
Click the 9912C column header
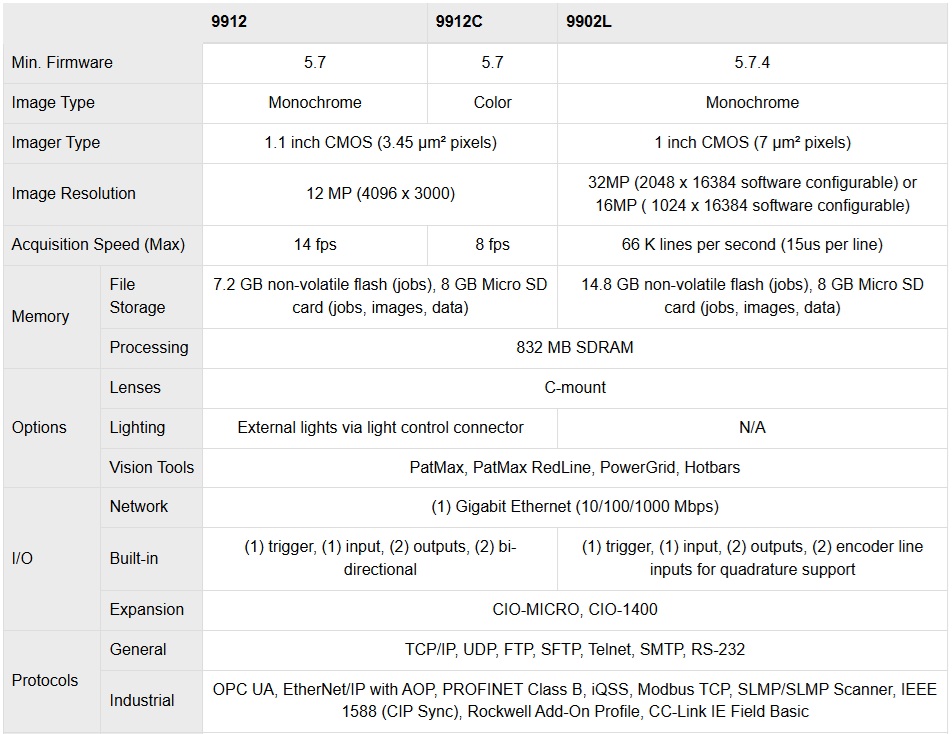tap(459, 21)
